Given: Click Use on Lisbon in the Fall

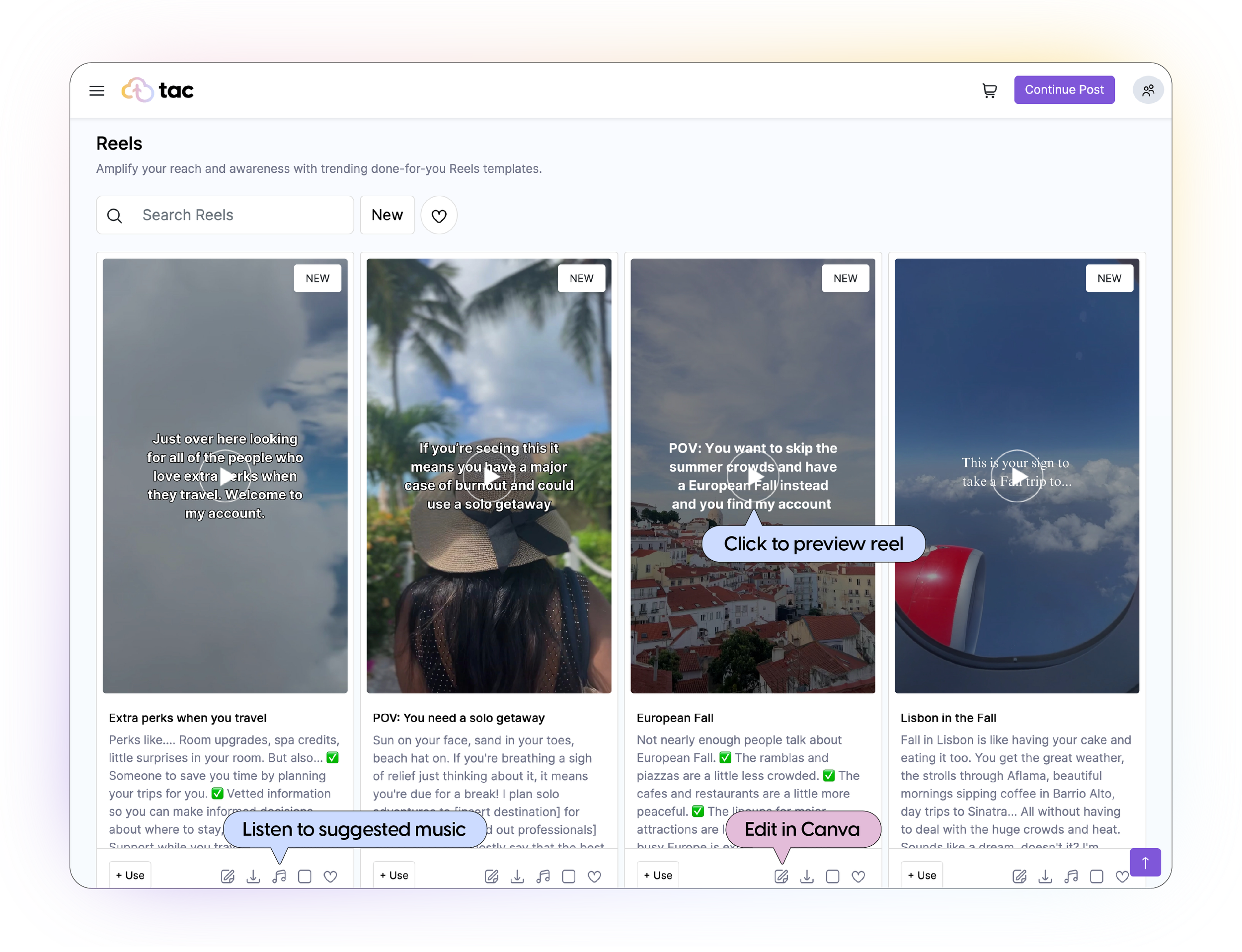Looking at the screenshot, I should click(922, 875).
